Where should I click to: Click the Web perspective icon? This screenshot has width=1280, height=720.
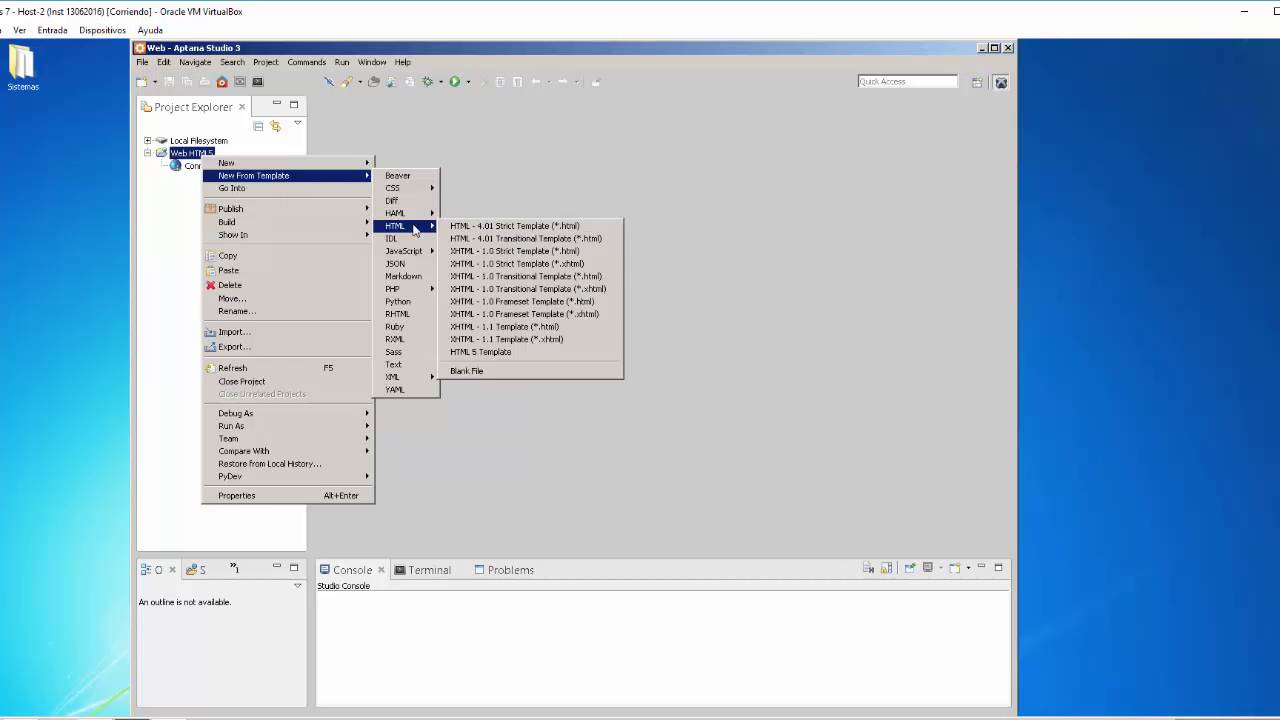[x=1001, y=82]
